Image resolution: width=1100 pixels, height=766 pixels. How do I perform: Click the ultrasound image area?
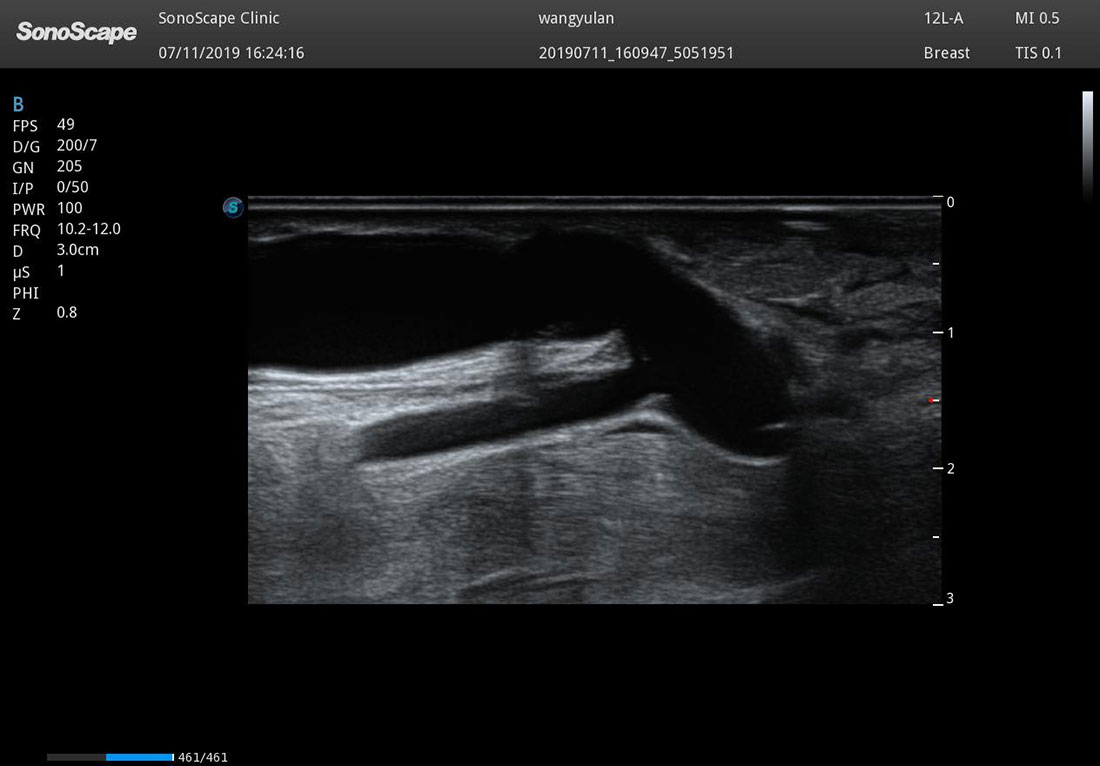(594, 400)
